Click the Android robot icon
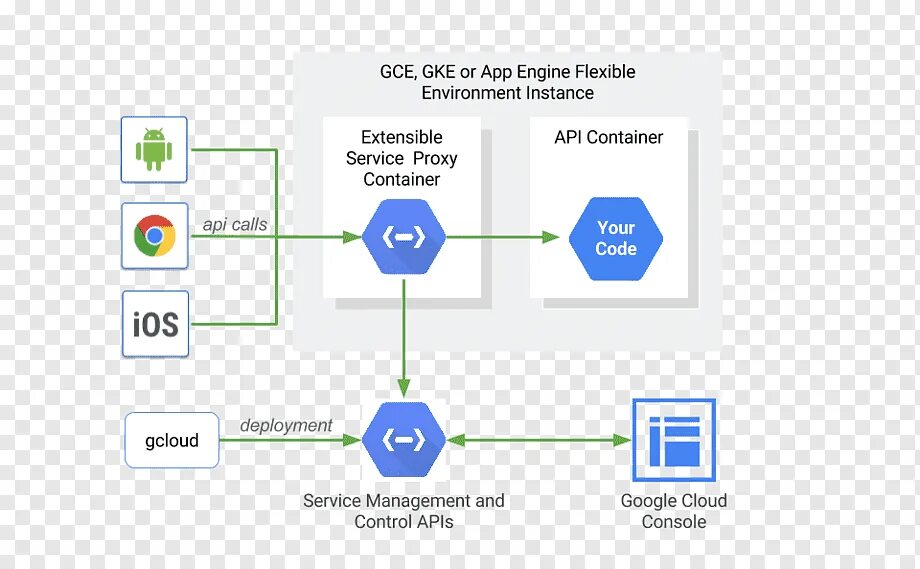 point(154,150)
